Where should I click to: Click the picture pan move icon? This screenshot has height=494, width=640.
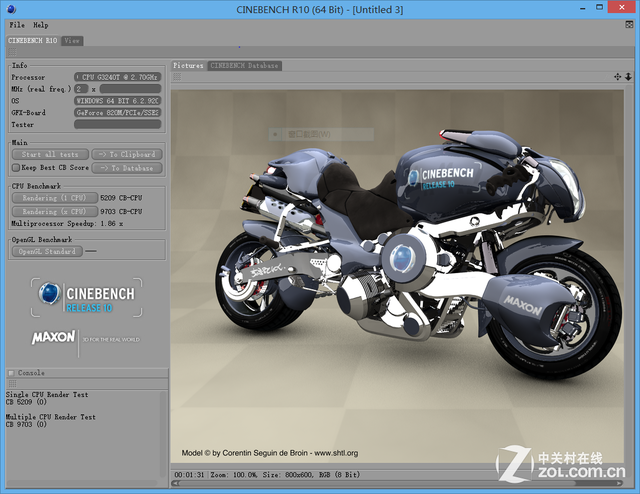pos(618,76)
